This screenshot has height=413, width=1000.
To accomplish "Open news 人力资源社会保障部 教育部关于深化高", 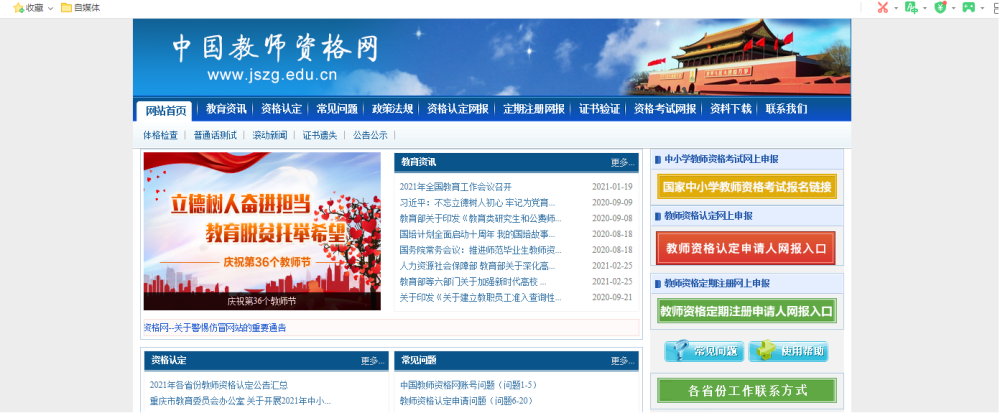I will [x=477, y=266].
